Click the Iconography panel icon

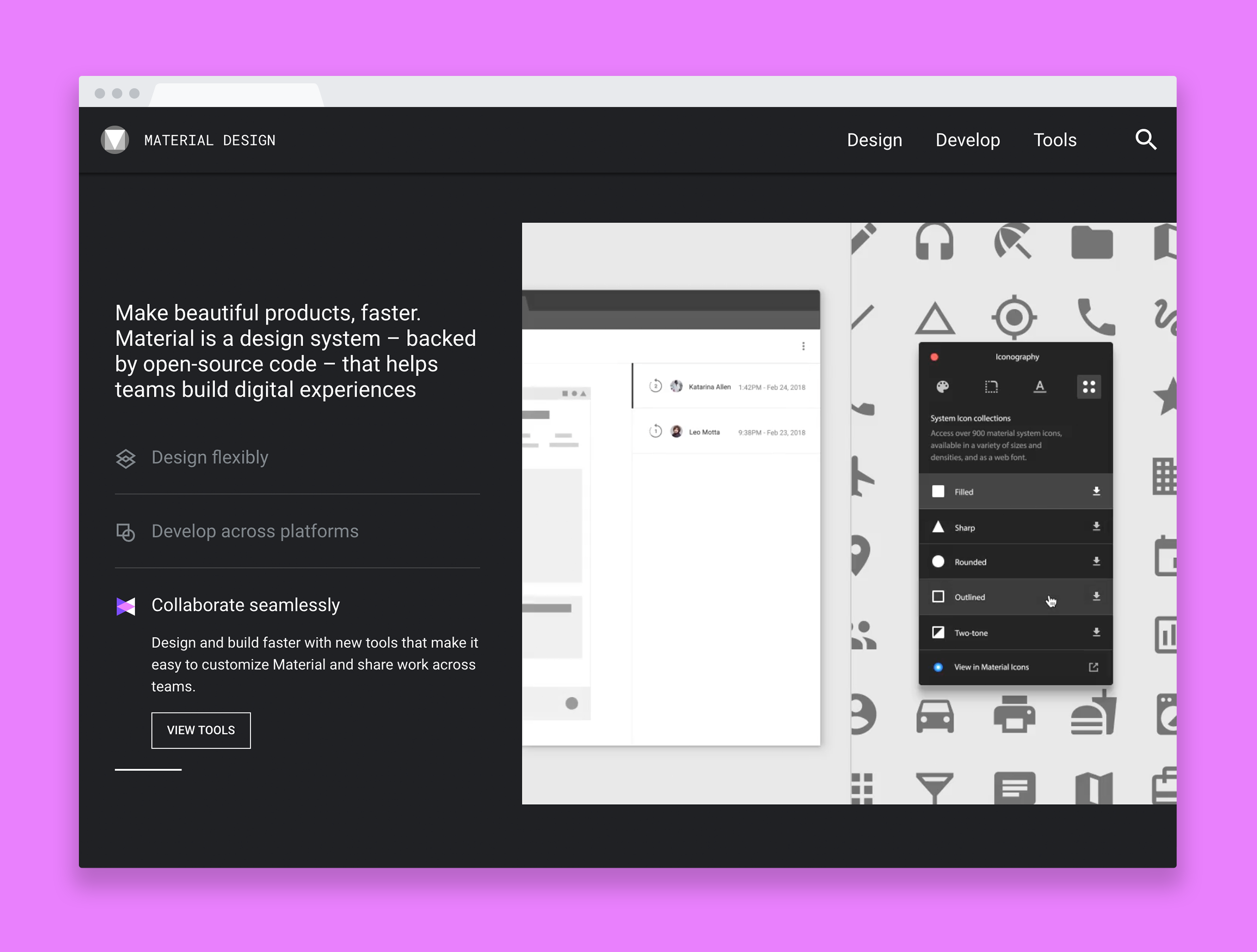coord(1089,386)
